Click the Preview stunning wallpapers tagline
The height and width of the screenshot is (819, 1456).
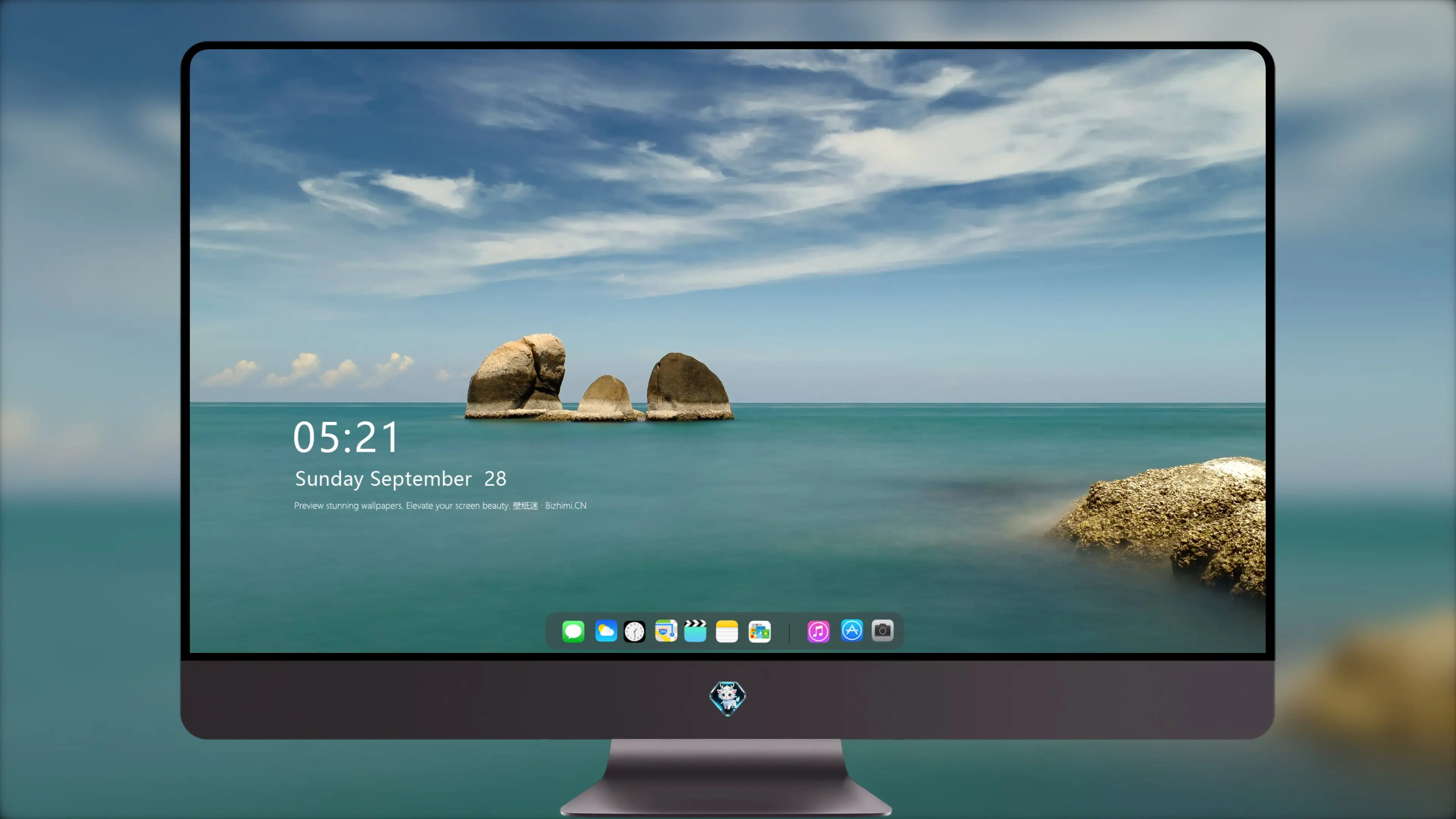pyautogui.click(x=440, y=505)
